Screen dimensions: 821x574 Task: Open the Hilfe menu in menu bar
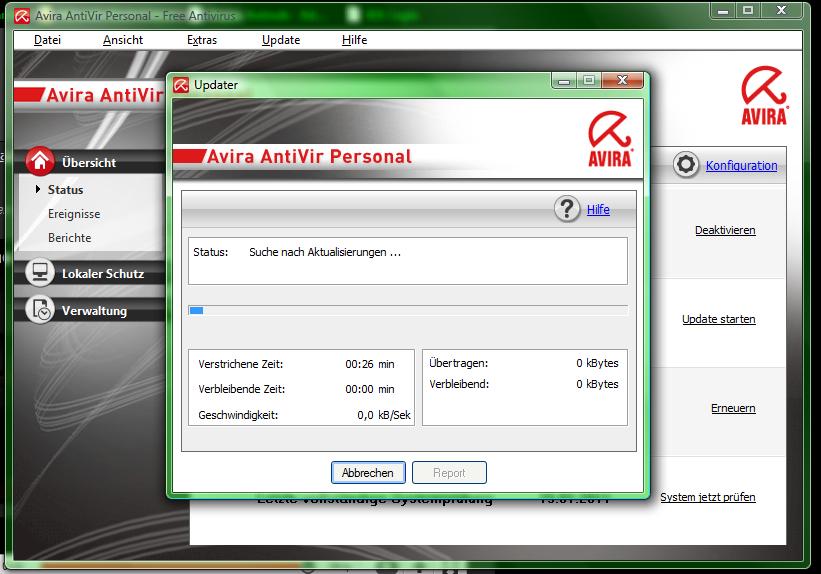coord(354,40)
